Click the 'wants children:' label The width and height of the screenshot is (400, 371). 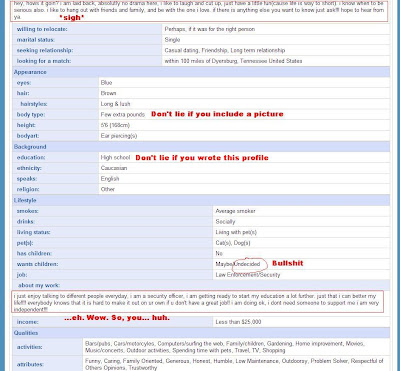click(37, 264)
